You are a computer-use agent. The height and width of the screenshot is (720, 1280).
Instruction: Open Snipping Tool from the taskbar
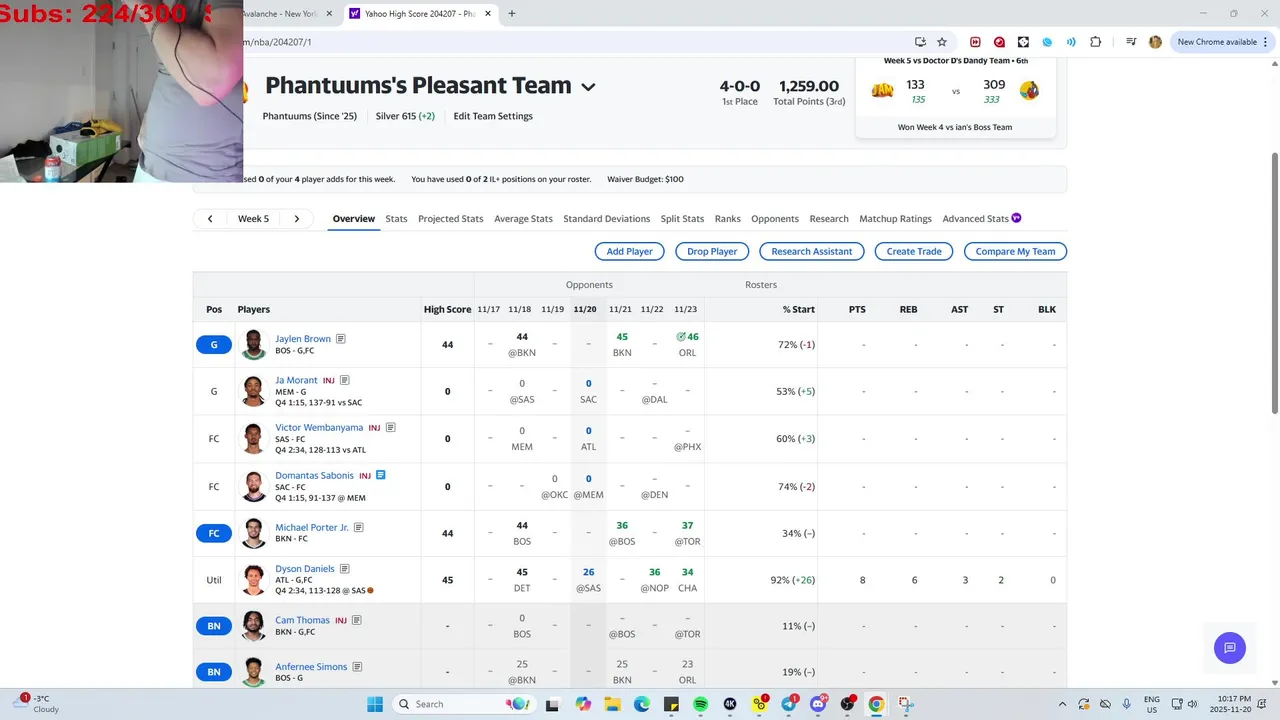(906, 704)
